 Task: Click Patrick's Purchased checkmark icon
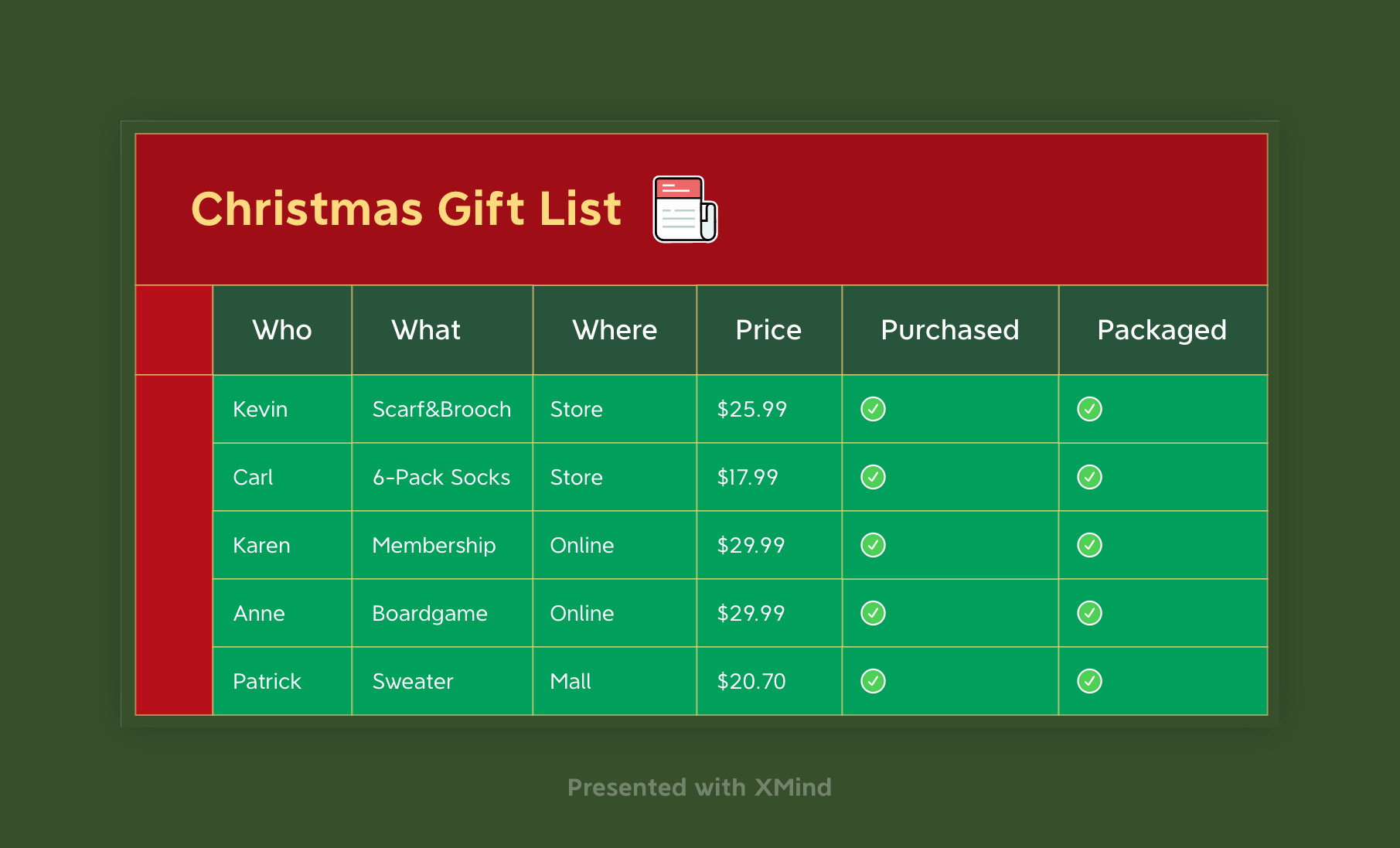click(873, 681)
